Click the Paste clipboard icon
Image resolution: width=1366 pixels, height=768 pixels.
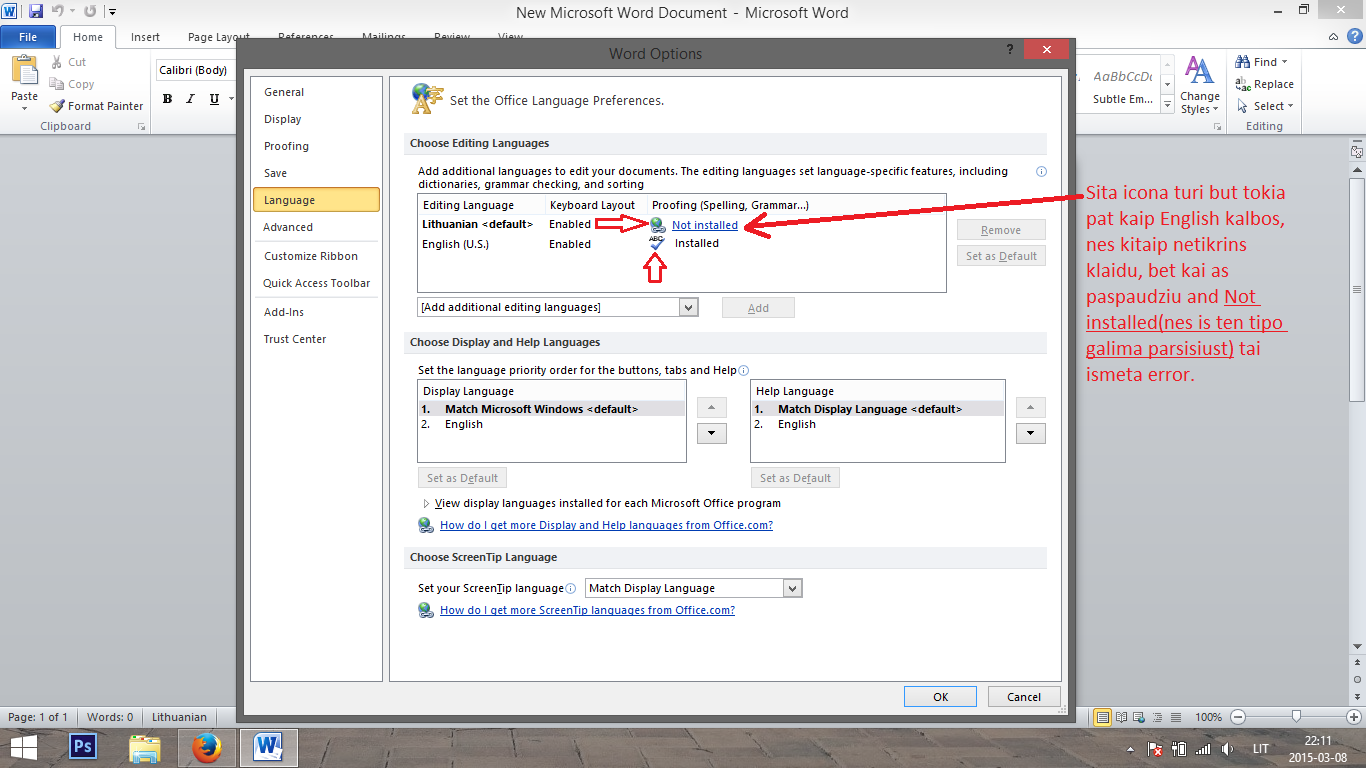click(24, 70)
